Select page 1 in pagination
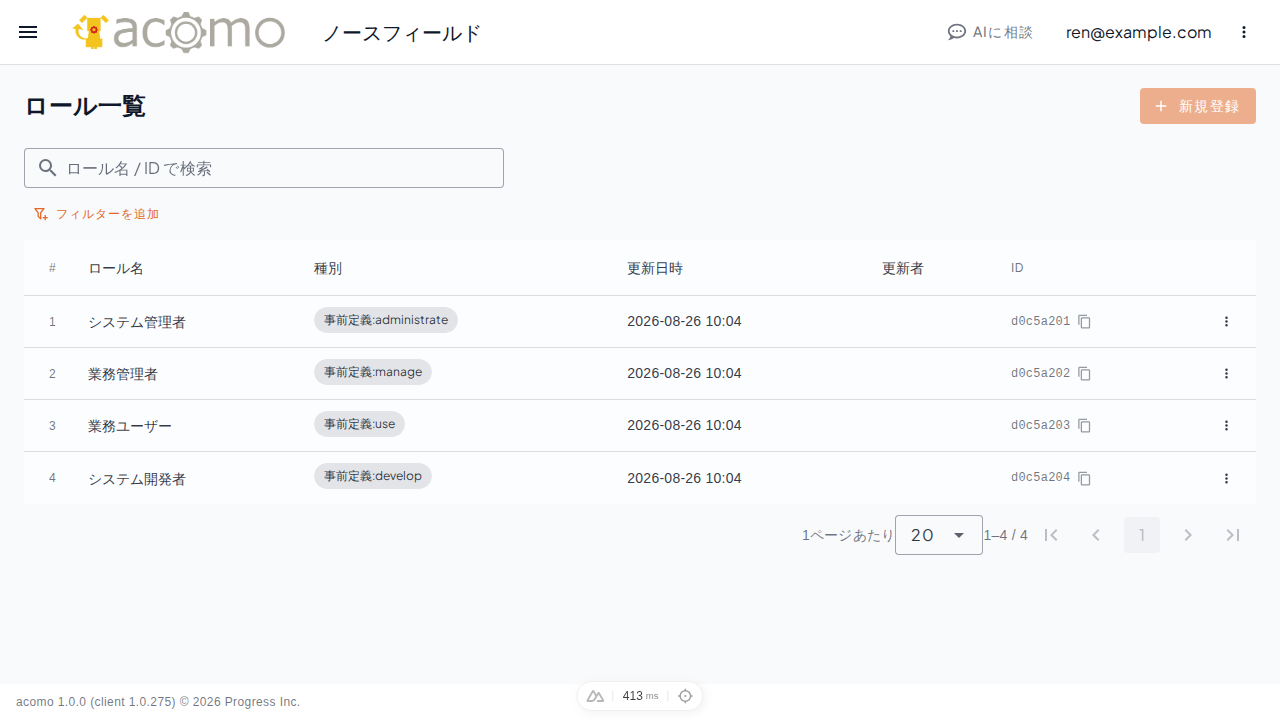Screen dimensions: 1280x720 (x=1142, y=535)
